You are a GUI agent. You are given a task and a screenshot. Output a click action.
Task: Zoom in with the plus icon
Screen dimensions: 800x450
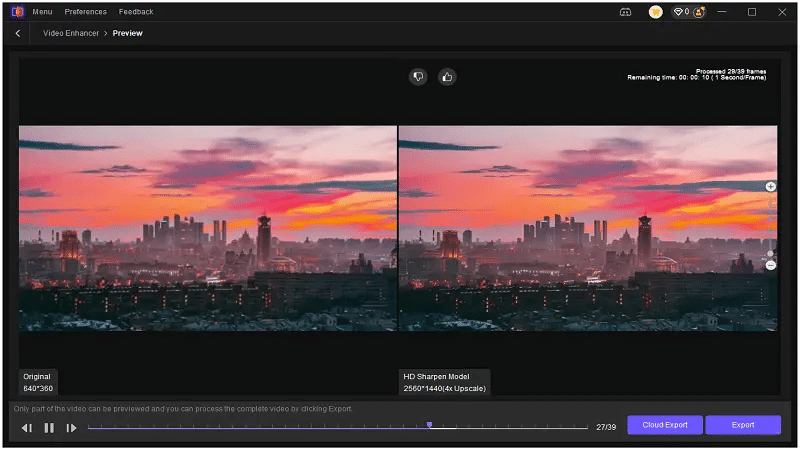click(770, 187)
